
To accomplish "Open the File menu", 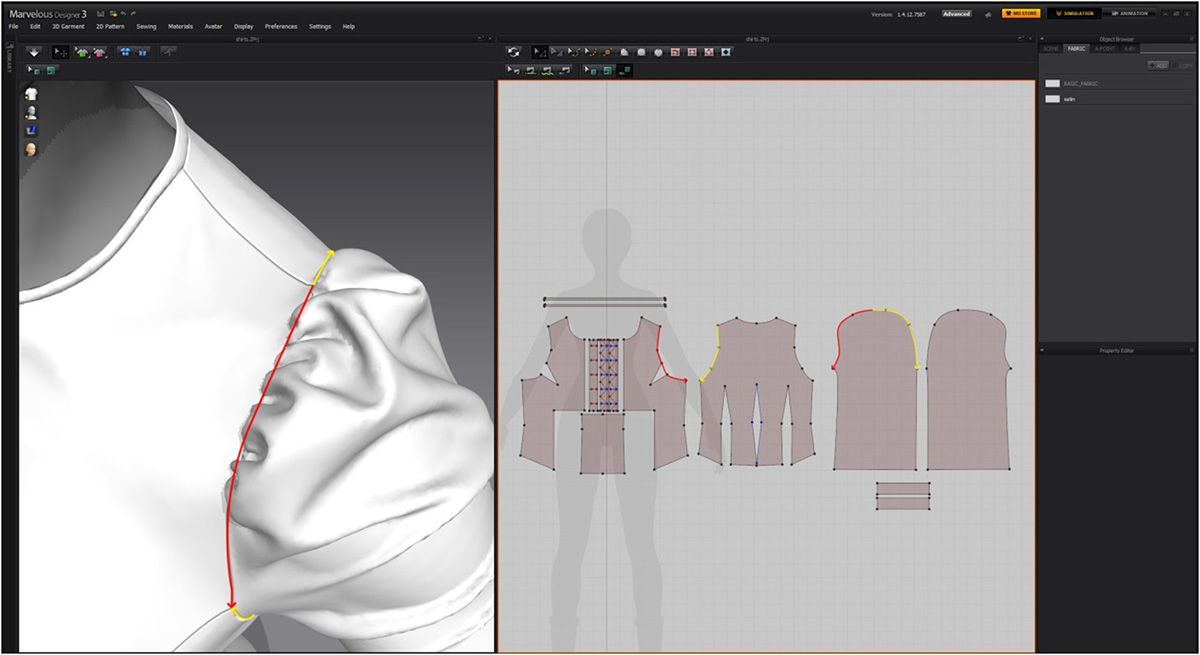I will pos(13,27).
